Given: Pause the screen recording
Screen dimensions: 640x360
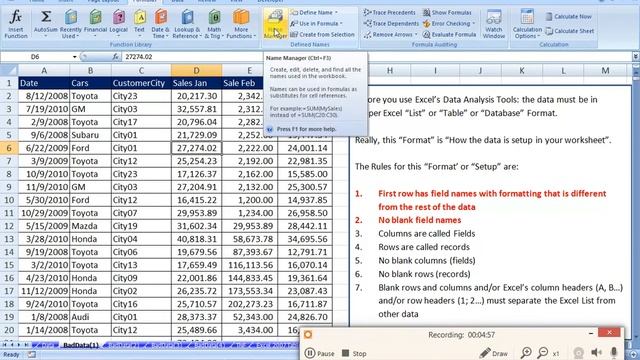Looking at the screenshot, I should click(x=320, y=353).
